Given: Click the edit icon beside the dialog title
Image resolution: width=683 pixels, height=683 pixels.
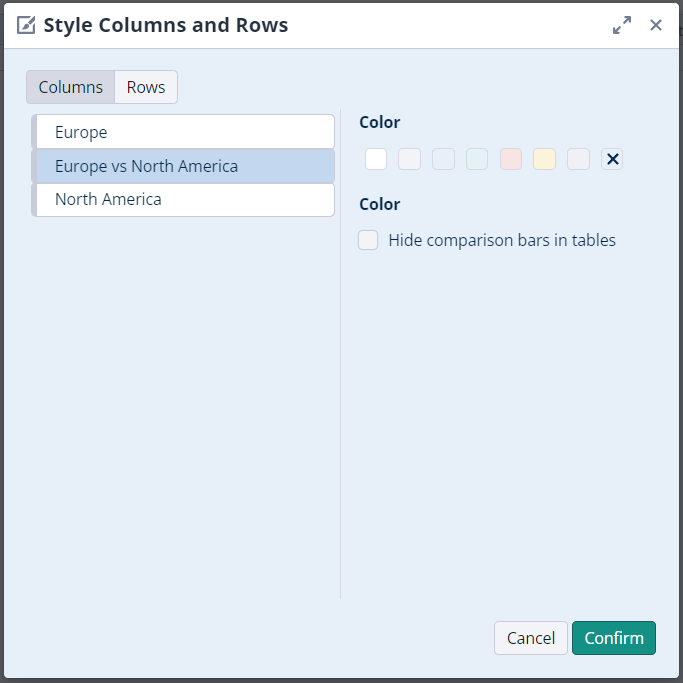Looking at the screenshot, I should [x=27, y=25].
